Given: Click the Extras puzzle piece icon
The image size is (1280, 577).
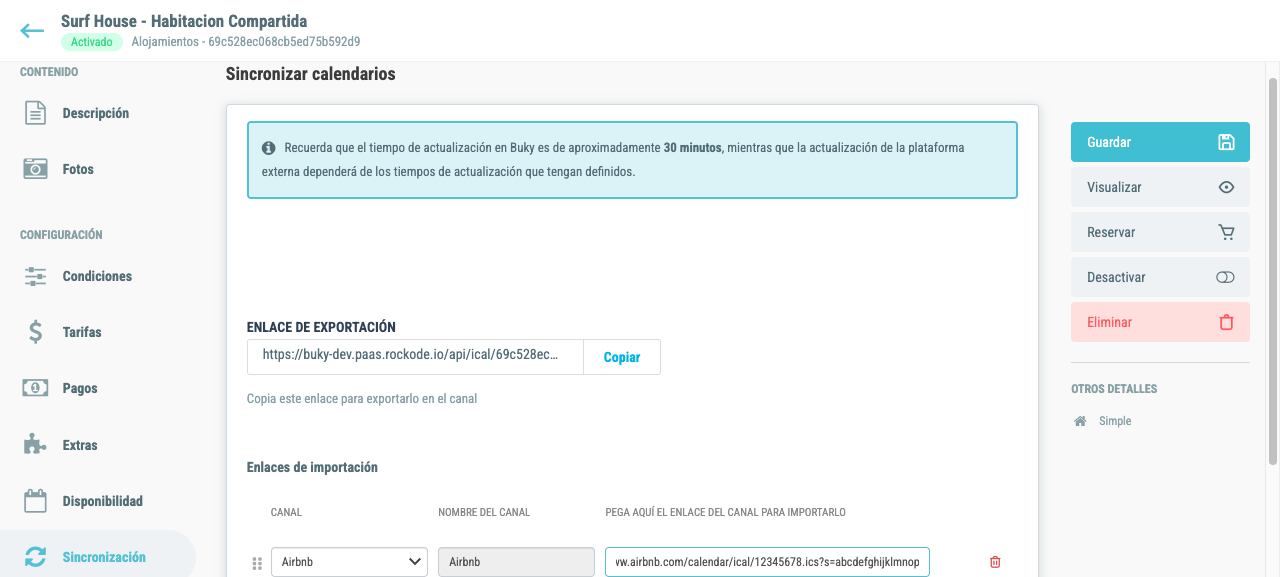Looking at the screenshot, I should click(x=35, y=445).
